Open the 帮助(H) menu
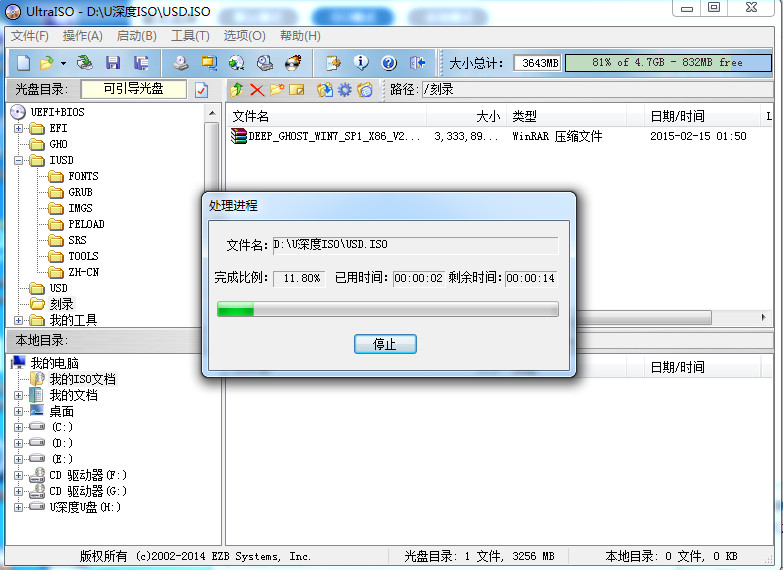Viewport: 783px width, 570px height. (x=300, y=36)
